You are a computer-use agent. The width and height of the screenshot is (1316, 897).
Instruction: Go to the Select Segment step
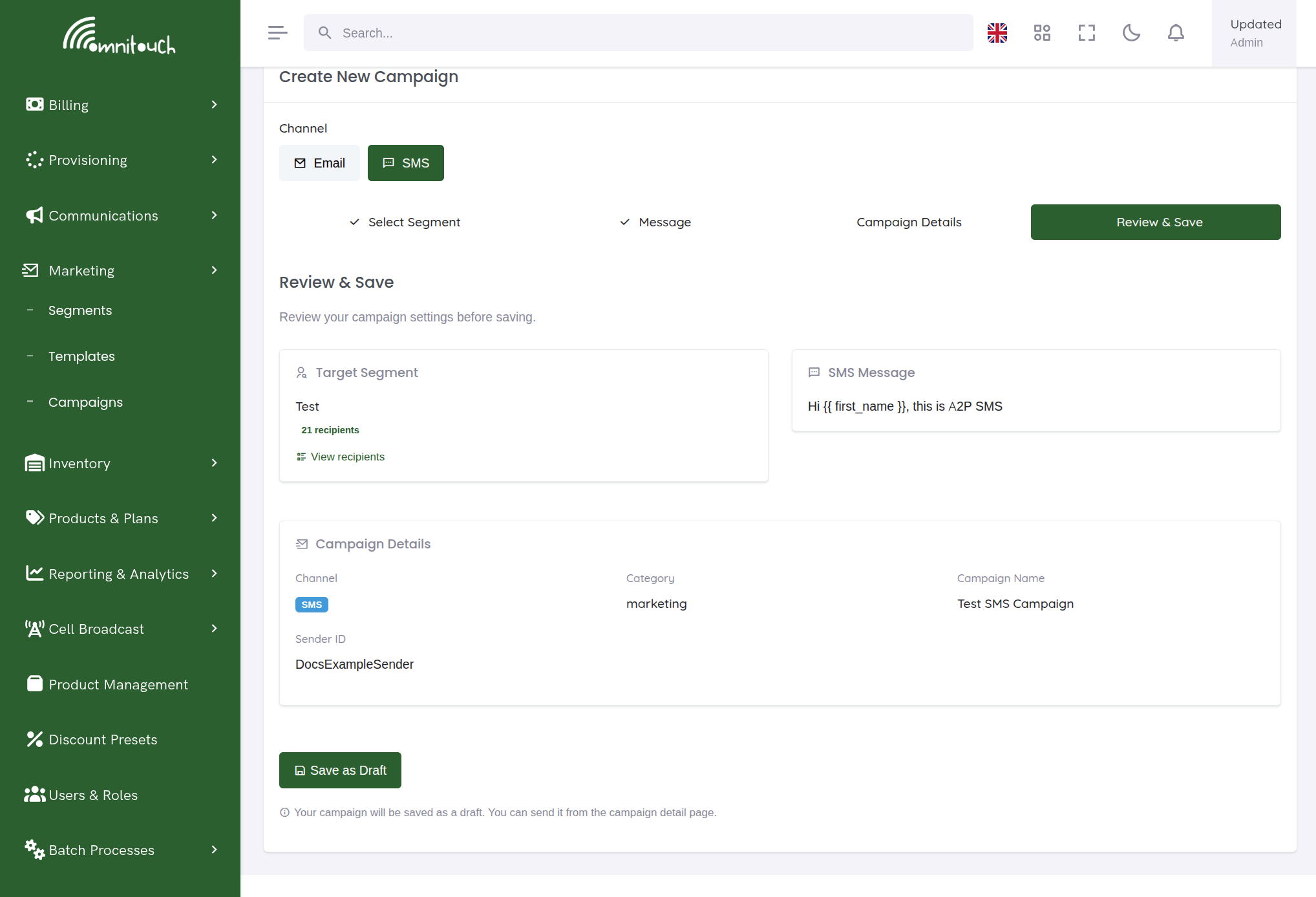(x=405, y=222)
